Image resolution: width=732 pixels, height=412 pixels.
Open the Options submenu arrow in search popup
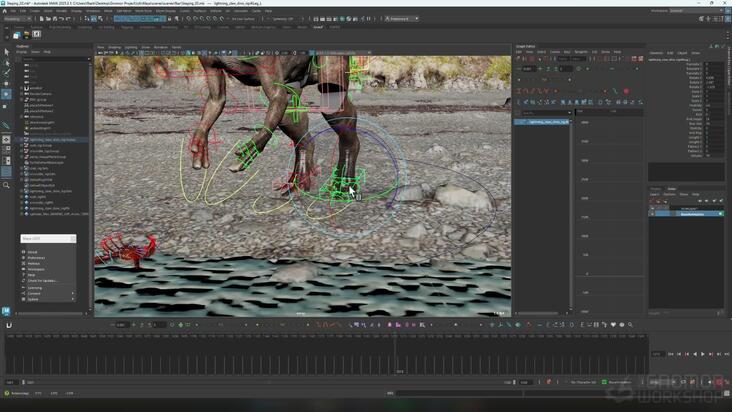pos(73,299)
